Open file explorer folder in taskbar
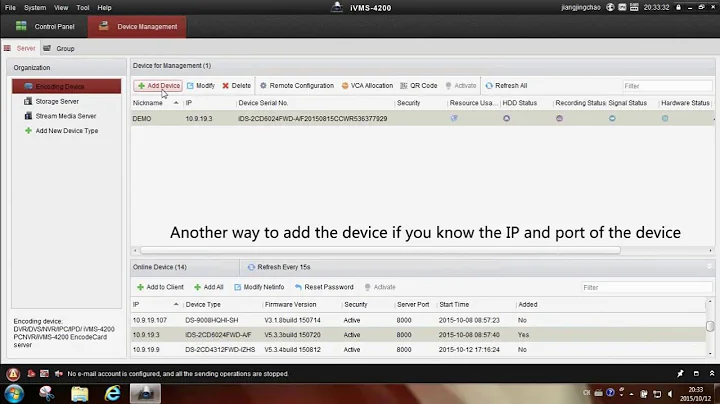The height and width of the screenshot is (404, 720). 79,394
